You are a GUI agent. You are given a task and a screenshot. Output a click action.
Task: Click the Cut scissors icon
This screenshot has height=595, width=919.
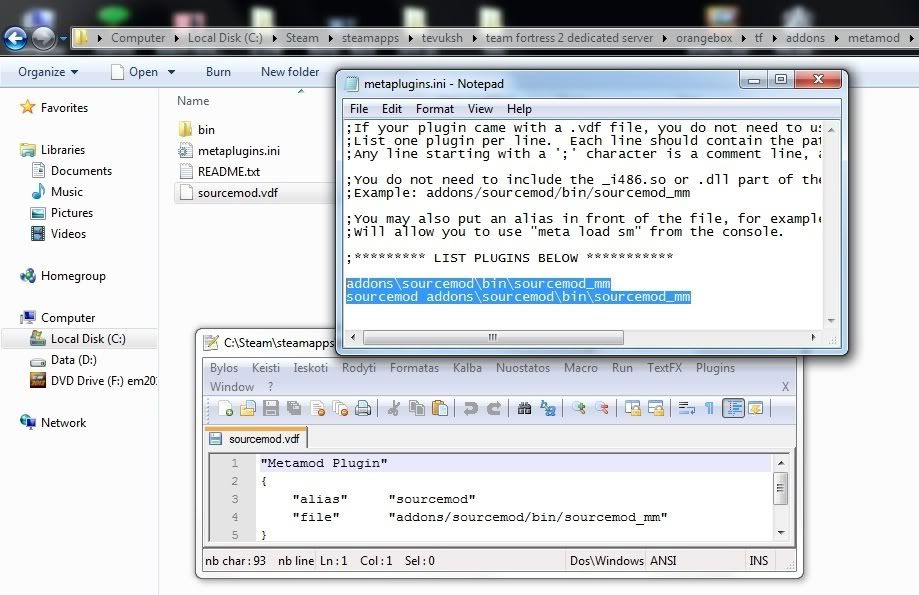[394, 408]
